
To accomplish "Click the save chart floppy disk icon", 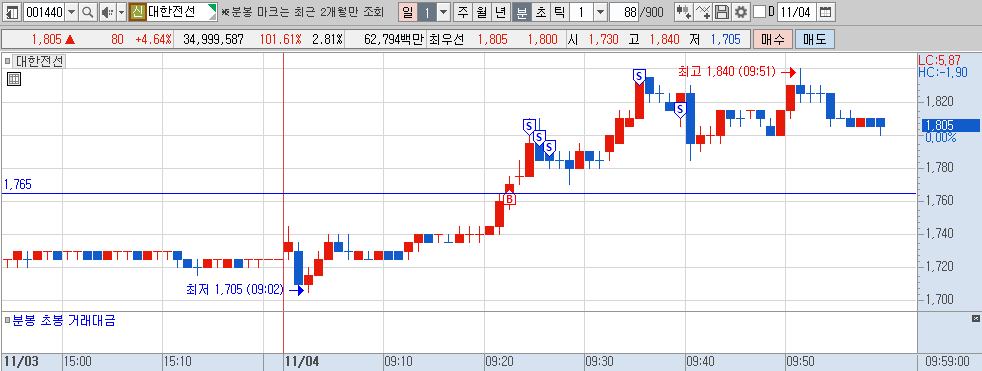I will [722, 12].
